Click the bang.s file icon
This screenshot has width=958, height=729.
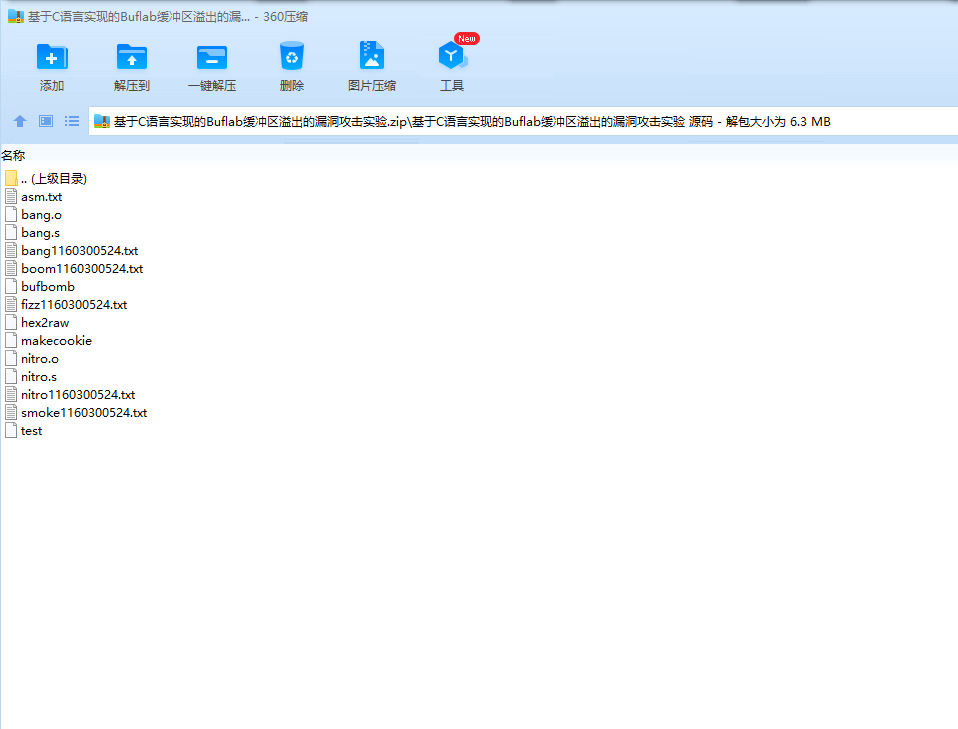pyautogui.click(x=11, y=232)
